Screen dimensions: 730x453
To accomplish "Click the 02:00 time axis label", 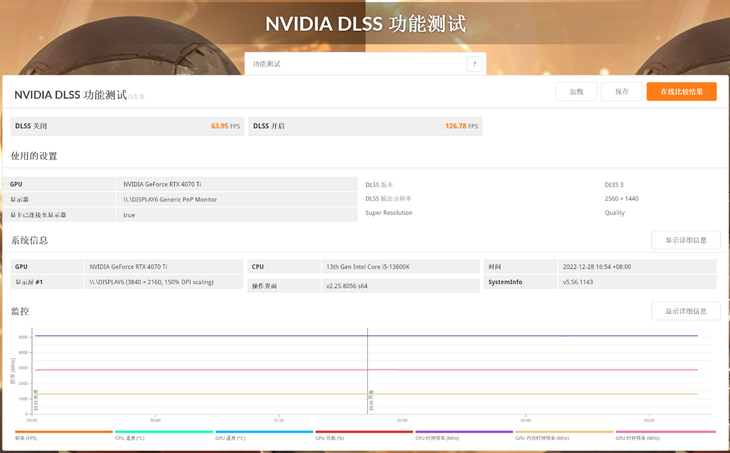I will pos(402,420).
